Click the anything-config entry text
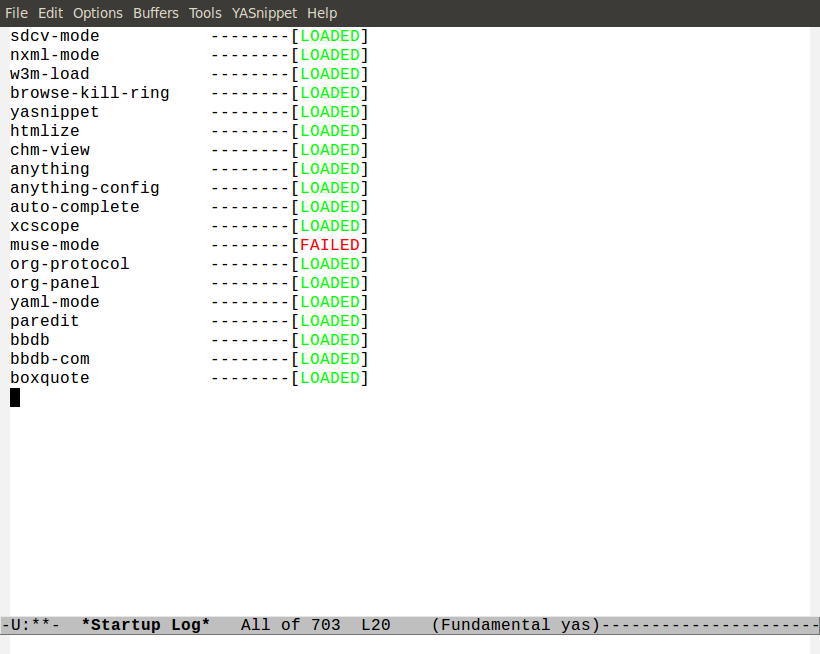 click(85, 188)
